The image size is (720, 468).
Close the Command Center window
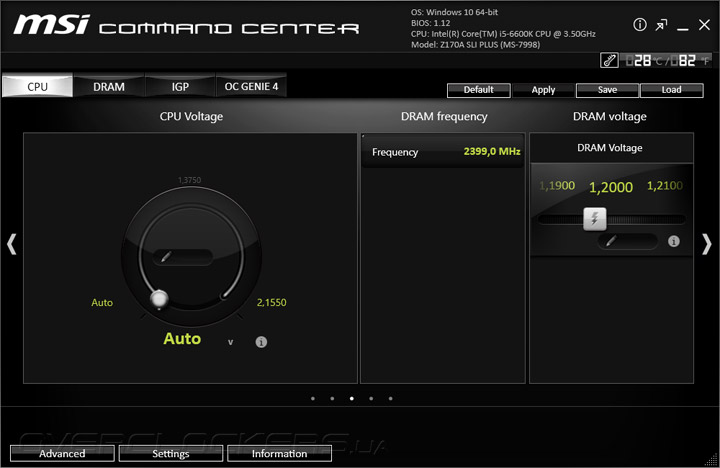(x=704, y=25)
